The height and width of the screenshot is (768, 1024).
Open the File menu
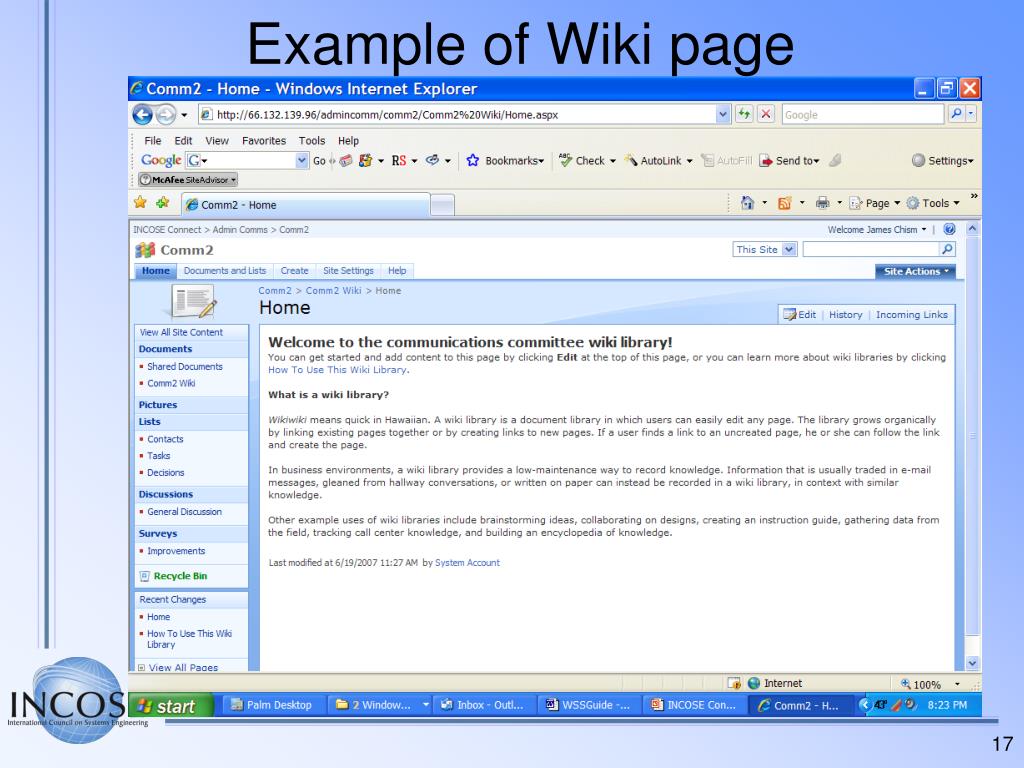(x=153, y=140)
